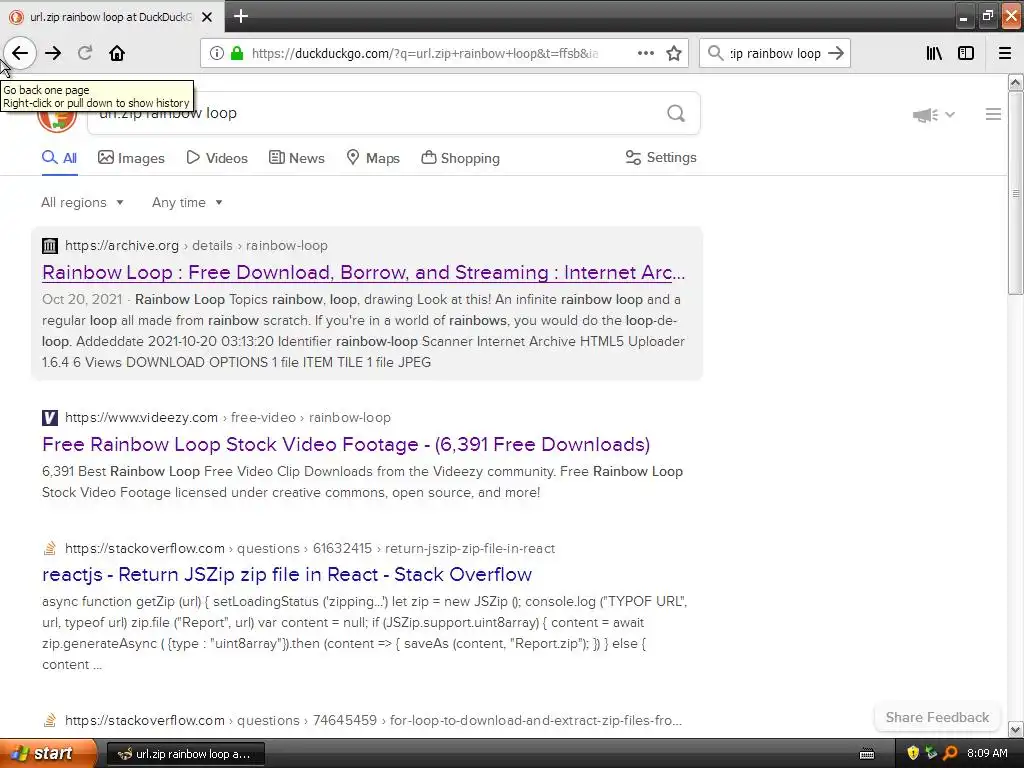Image resolution: width=1024 pixels, height=768 pixels.
Task: Go back one page with back arrow
Action: (x=20, y=53)
